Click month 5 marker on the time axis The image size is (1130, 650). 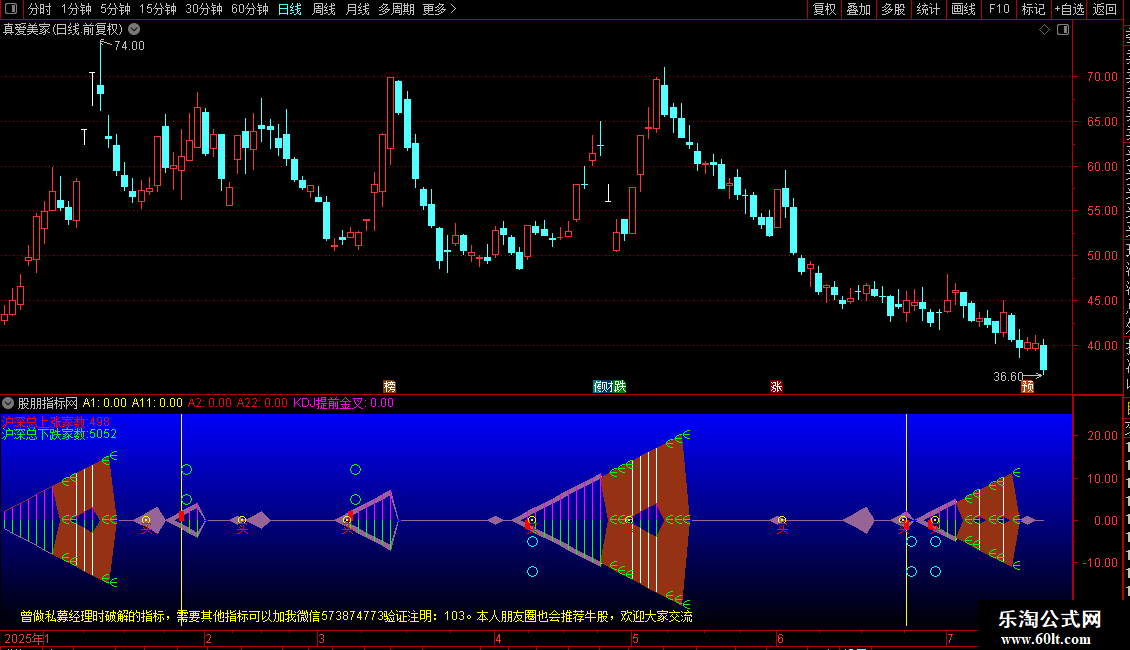tap(635, 638)
